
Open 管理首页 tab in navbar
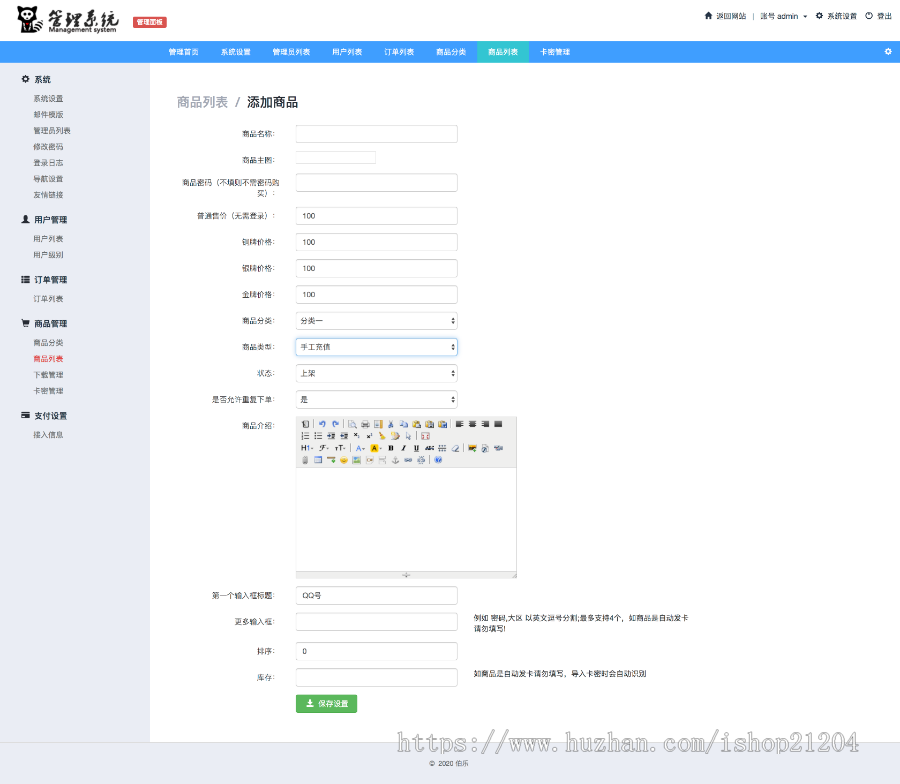(184, 52)
